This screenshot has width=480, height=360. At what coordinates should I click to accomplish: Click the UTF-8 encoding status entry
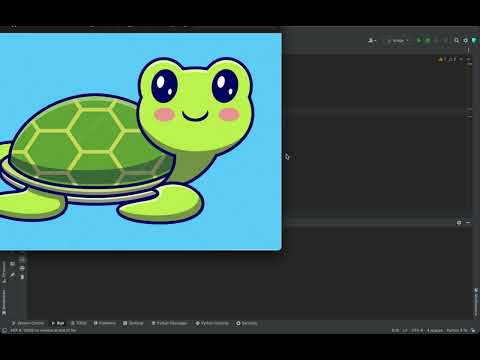pyautogui.click(x=417, y=330)
